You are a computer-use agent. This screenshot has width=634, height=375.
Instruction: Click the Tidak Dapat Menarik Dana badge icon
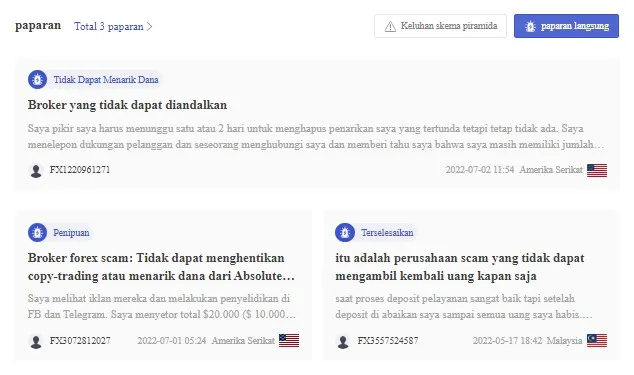pyautogui.click(x=37, y=80)
